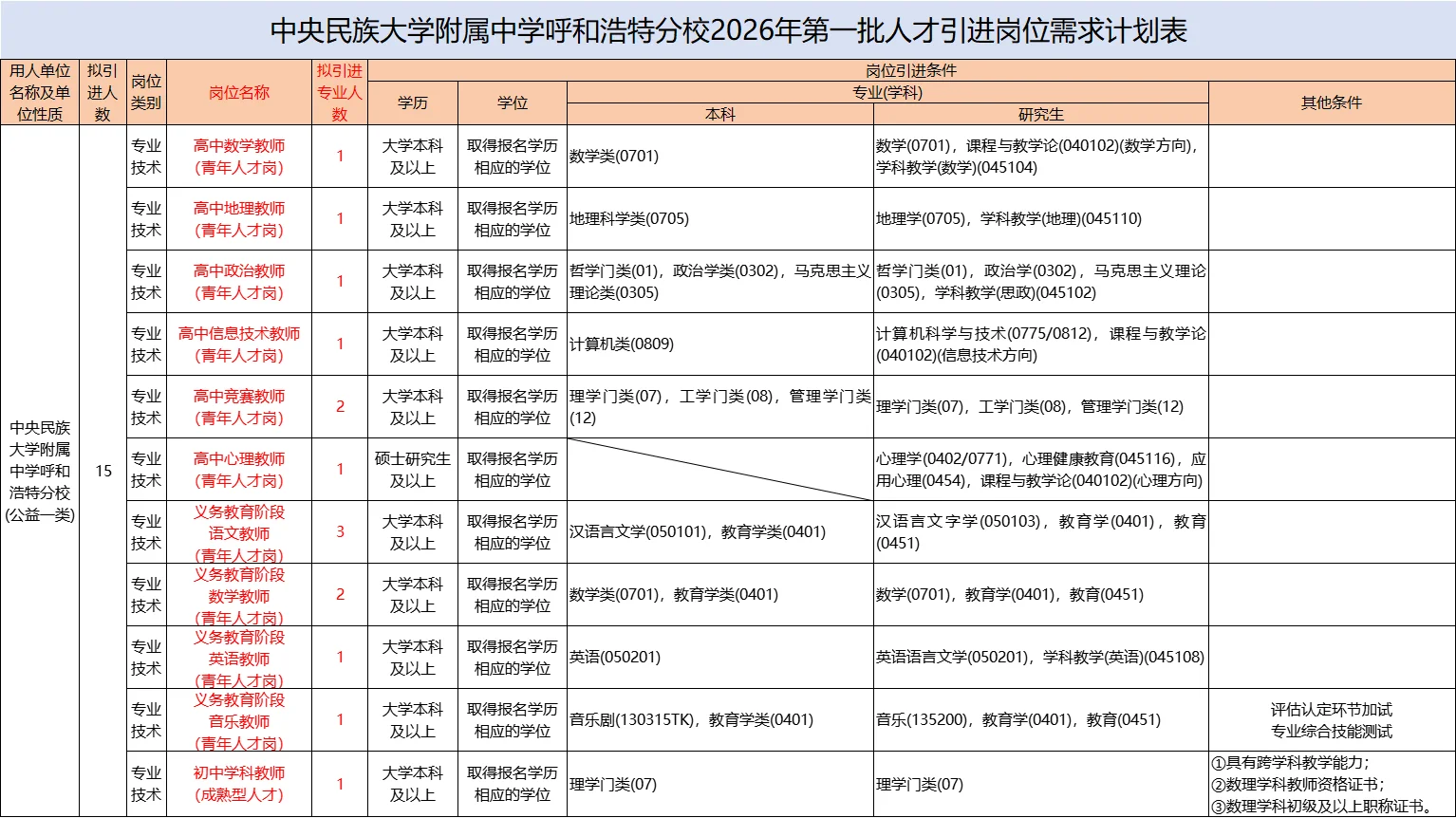
Task: Select the '义务教育阶段 语文教师' position cell
Action: [239, 532]
